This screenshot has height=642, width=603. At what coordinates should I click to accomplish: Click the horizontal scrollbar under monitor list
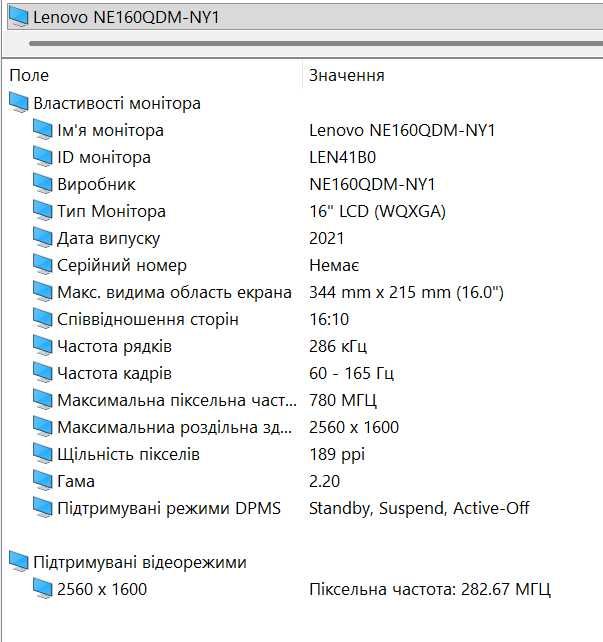316,43
